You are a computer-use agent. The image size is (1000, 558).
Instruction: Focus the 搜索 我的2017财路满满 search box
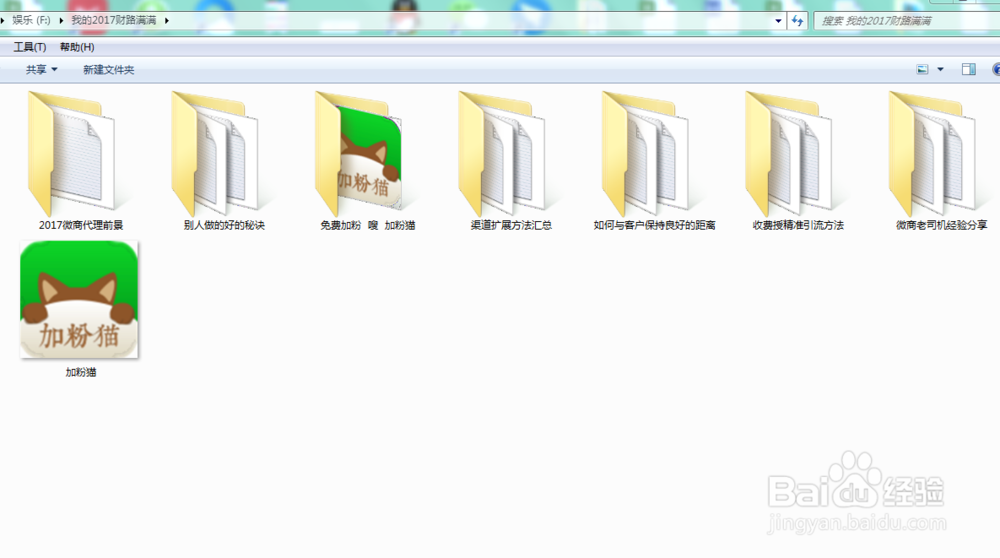907,20
